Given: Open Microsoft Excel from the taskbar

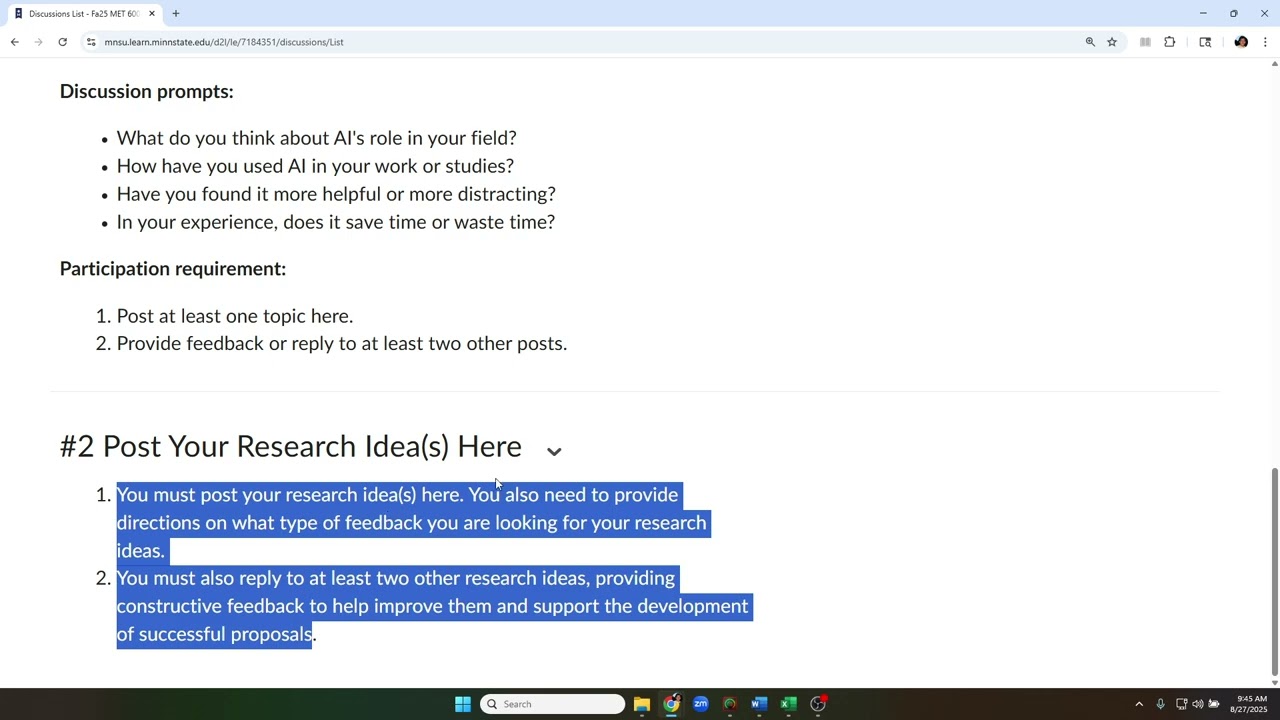Looking at the screenshot, I should click(789, 704).
